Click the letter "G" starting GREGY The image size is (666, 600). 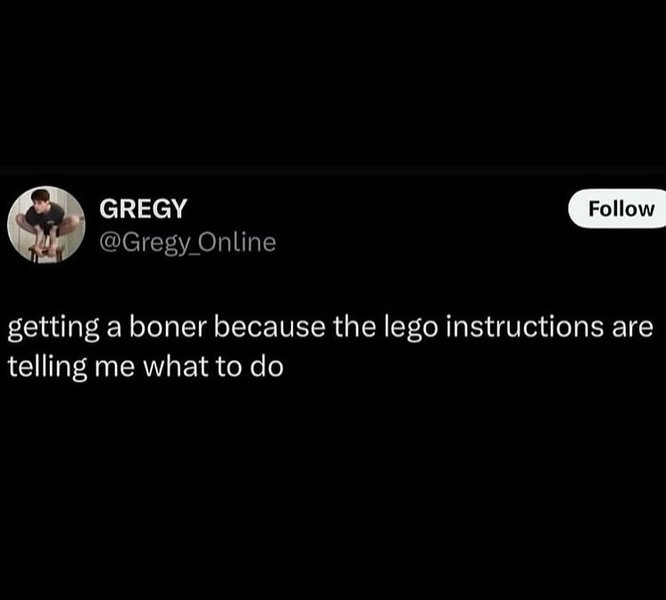(x=107, y=209)
